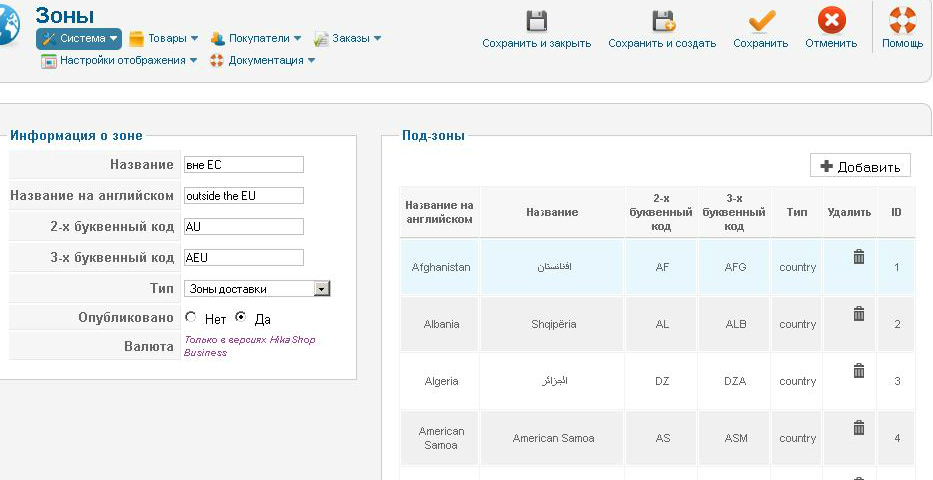This screenshot has width=933, height=480.
Task: Click the plus icon on Добавить
Action: pos(826,167)
